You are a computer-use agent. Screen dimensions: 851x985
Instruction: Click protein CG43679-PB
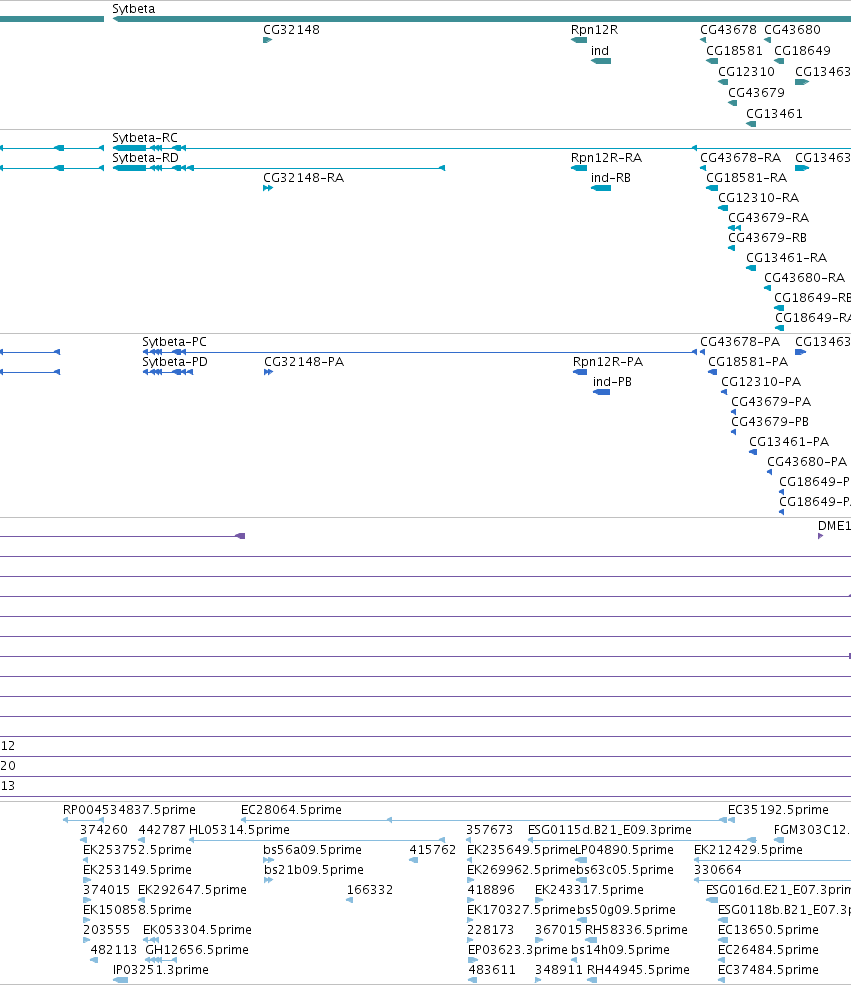(x=770, y=422)
